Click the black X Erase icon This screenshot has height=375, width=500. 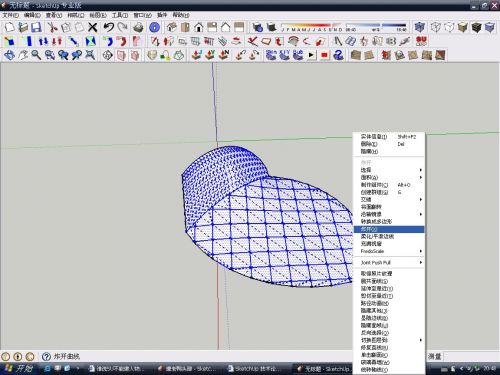point(93,27)
